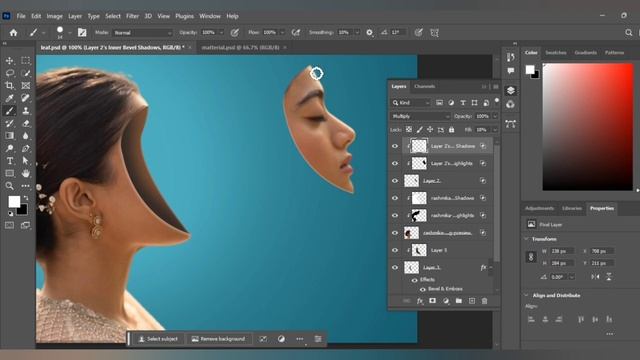
Task: Click the trash icon to delete layer
Action: click(x=484, y=301)
